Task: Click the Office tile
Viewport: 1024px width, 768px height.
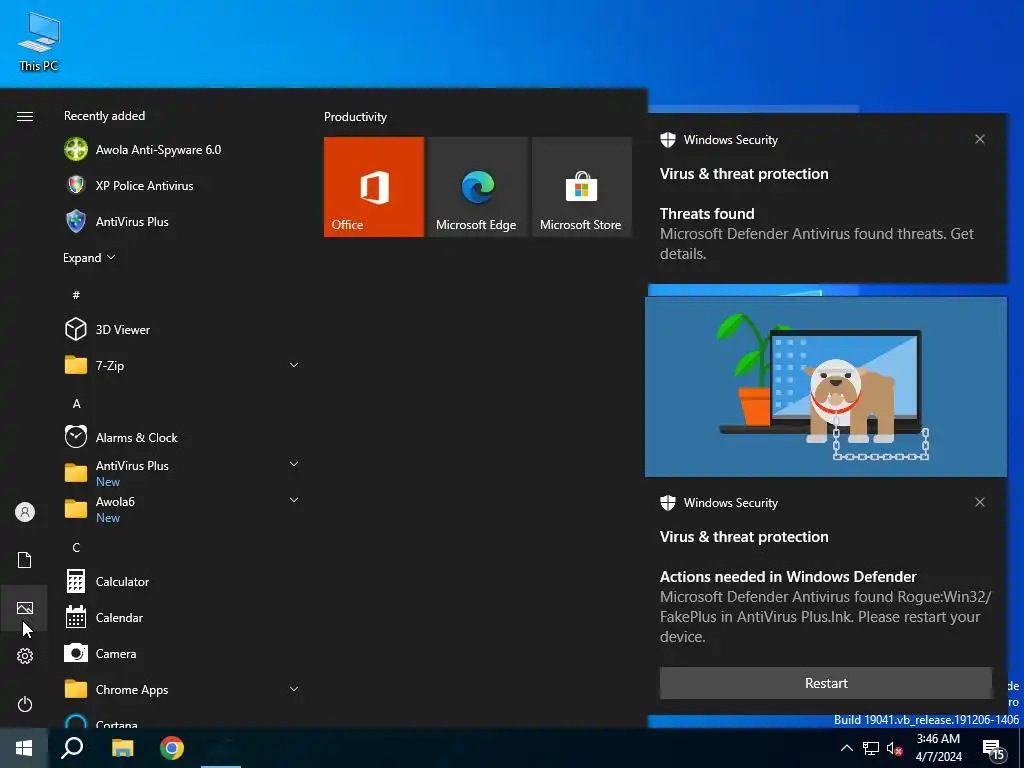Action: (x=374, y=187)
